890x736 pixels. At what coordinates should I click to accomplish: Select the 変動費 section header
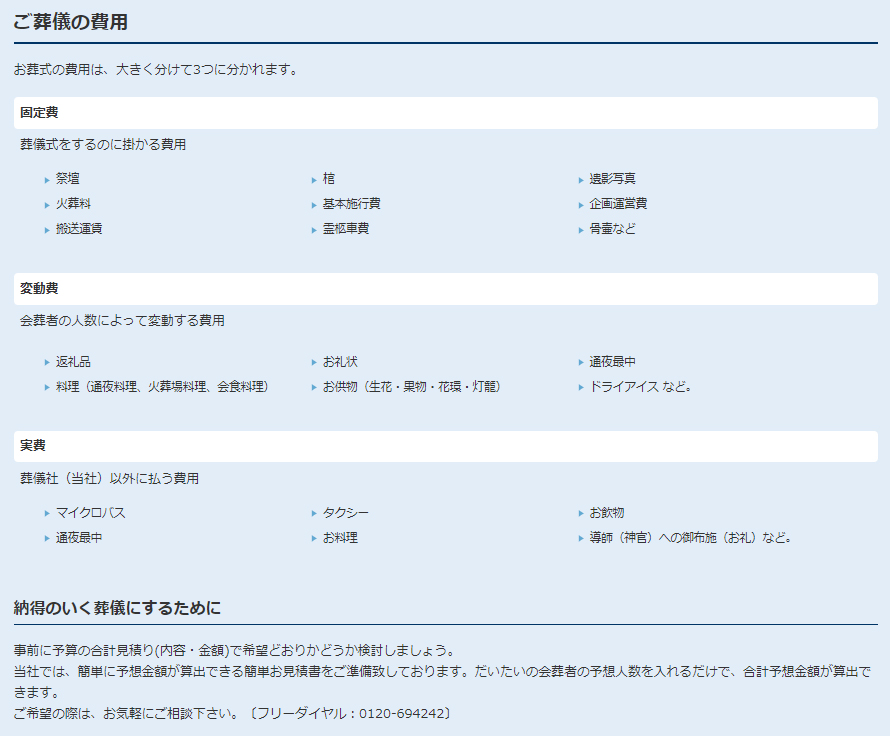click(39, 289)
